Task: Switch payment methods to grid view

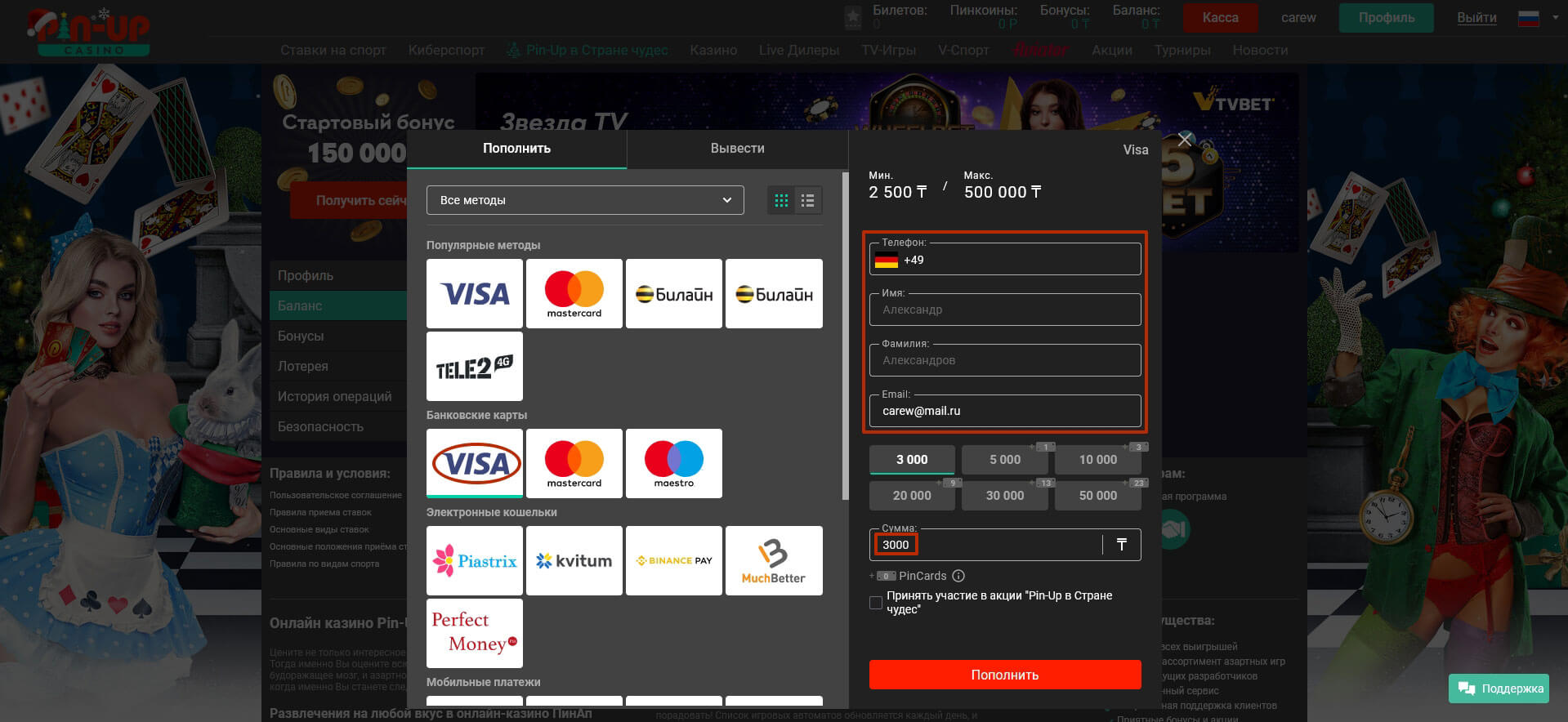Action: click(781, 200)
